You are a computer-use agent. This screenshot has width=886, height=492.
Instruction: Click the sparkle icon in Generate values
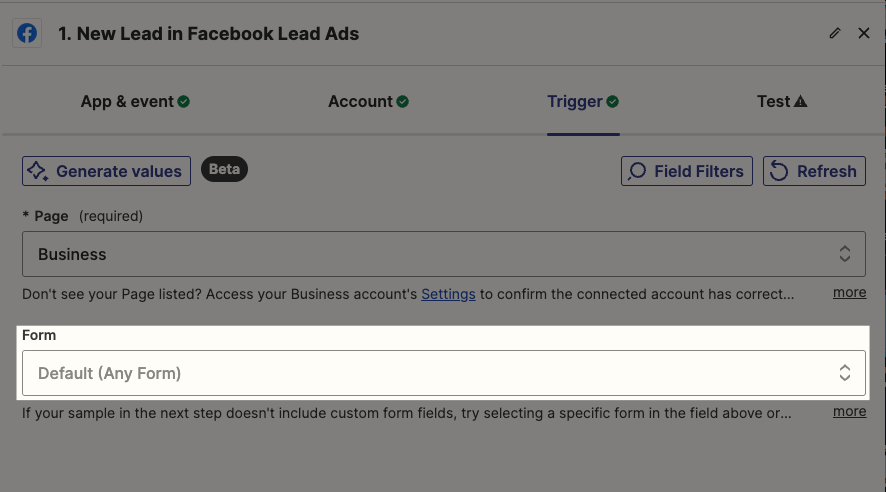(38, 171)
